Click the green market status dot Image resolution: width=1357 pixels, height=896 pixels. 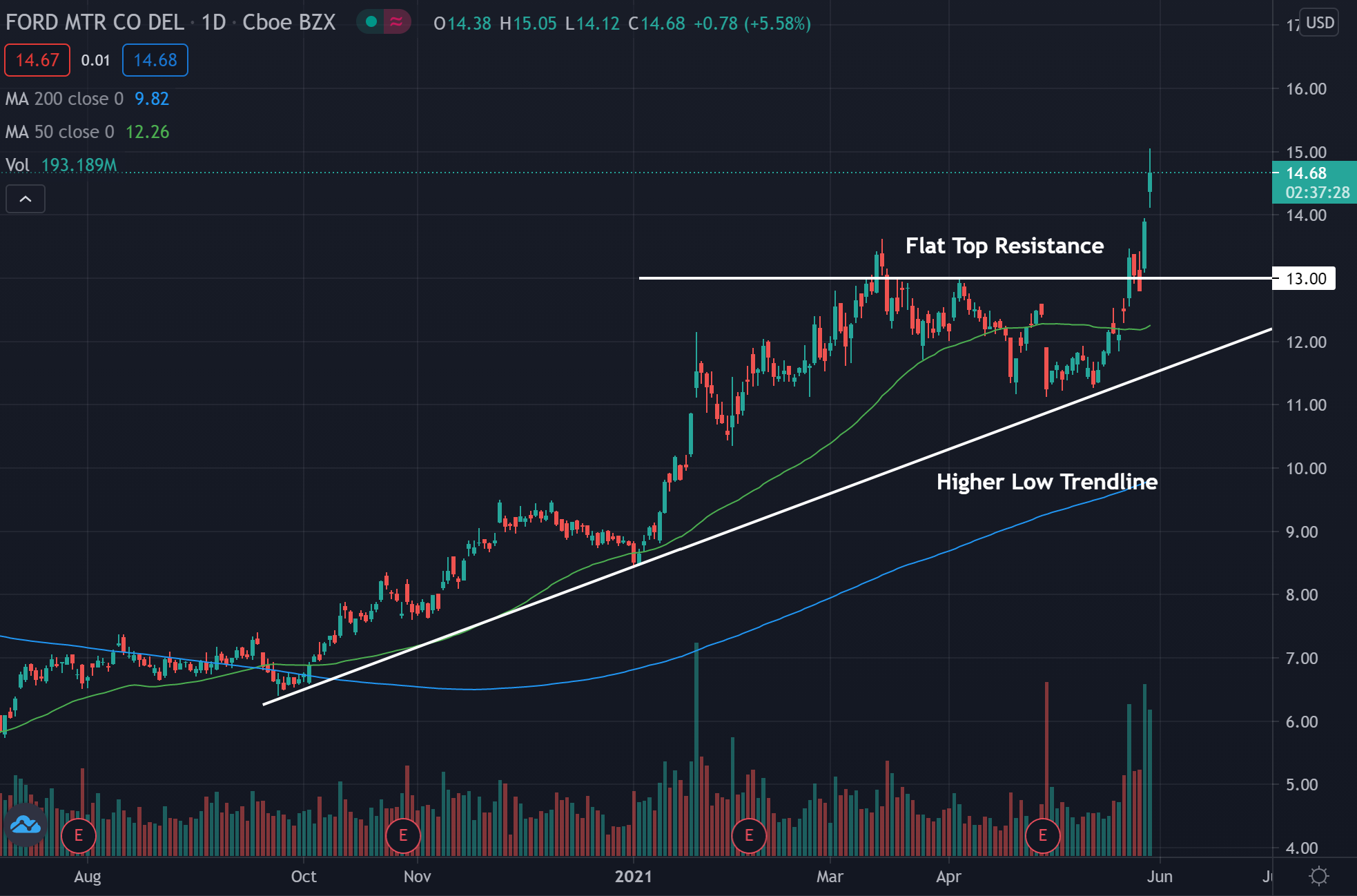[371, 22]
